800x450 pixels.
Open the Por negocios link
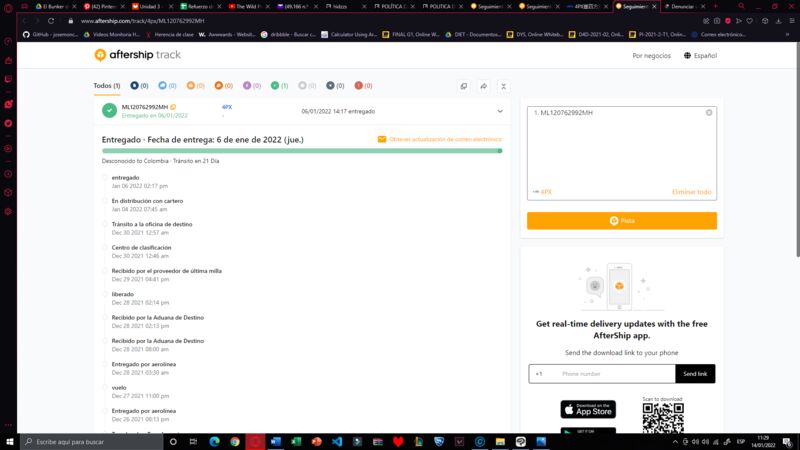[651, 56]
